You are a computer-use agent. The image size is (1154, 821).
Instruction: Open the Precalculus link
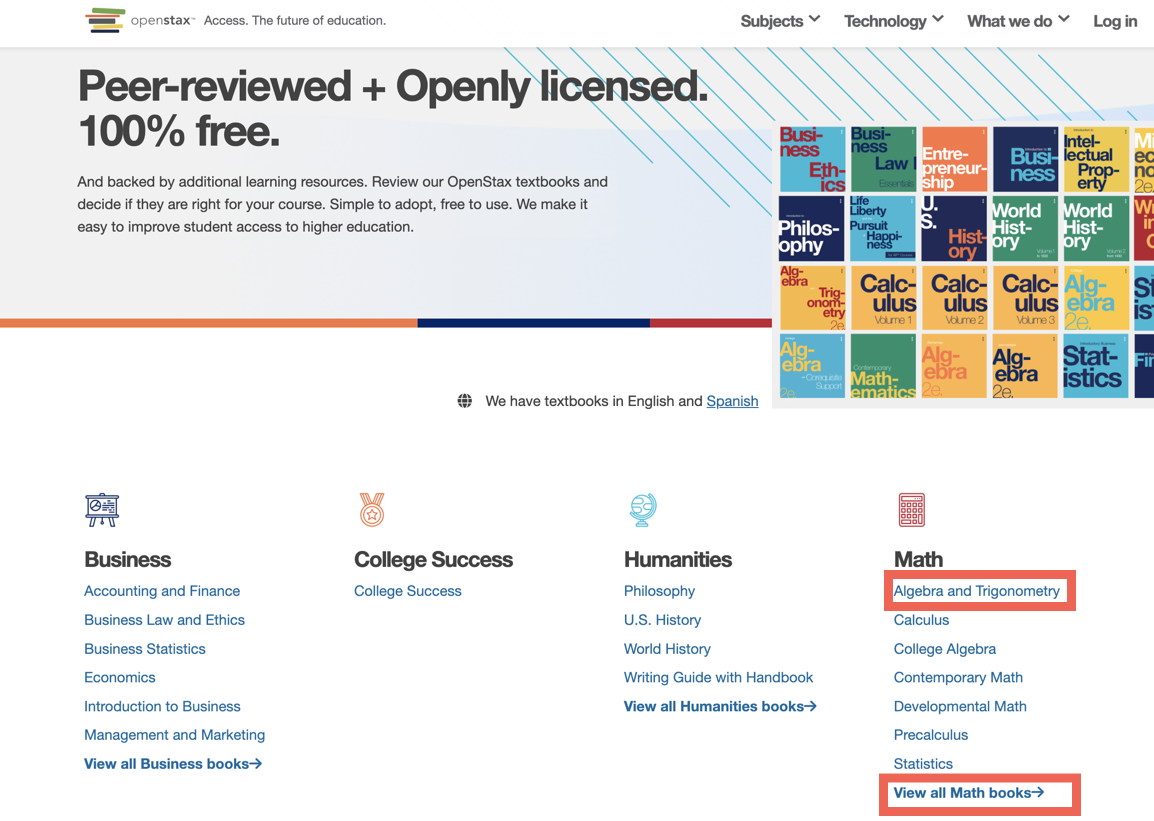(931, 735)
